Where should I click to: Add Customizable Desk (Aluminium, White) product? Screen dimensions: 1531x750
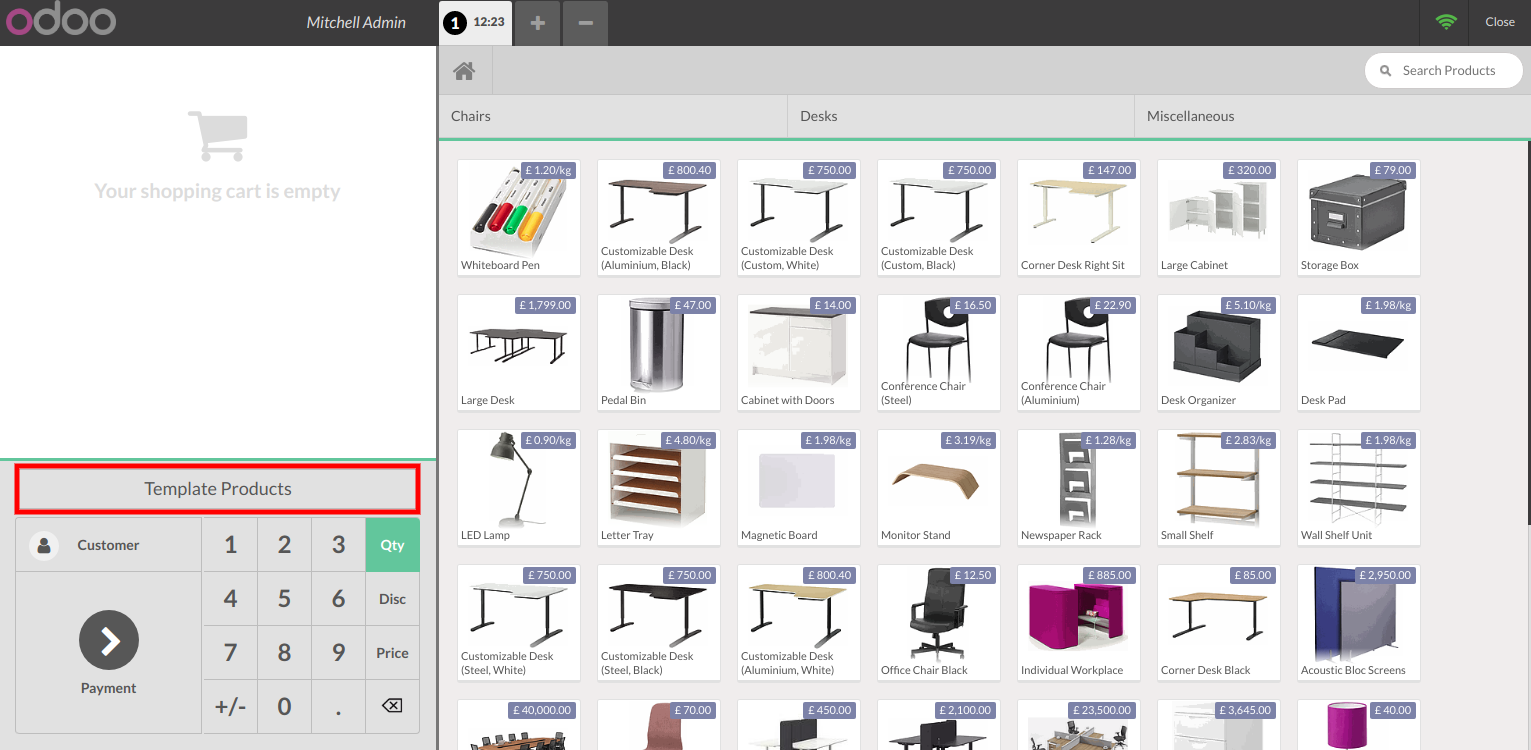pyautogui.click(x=799, y=622)
